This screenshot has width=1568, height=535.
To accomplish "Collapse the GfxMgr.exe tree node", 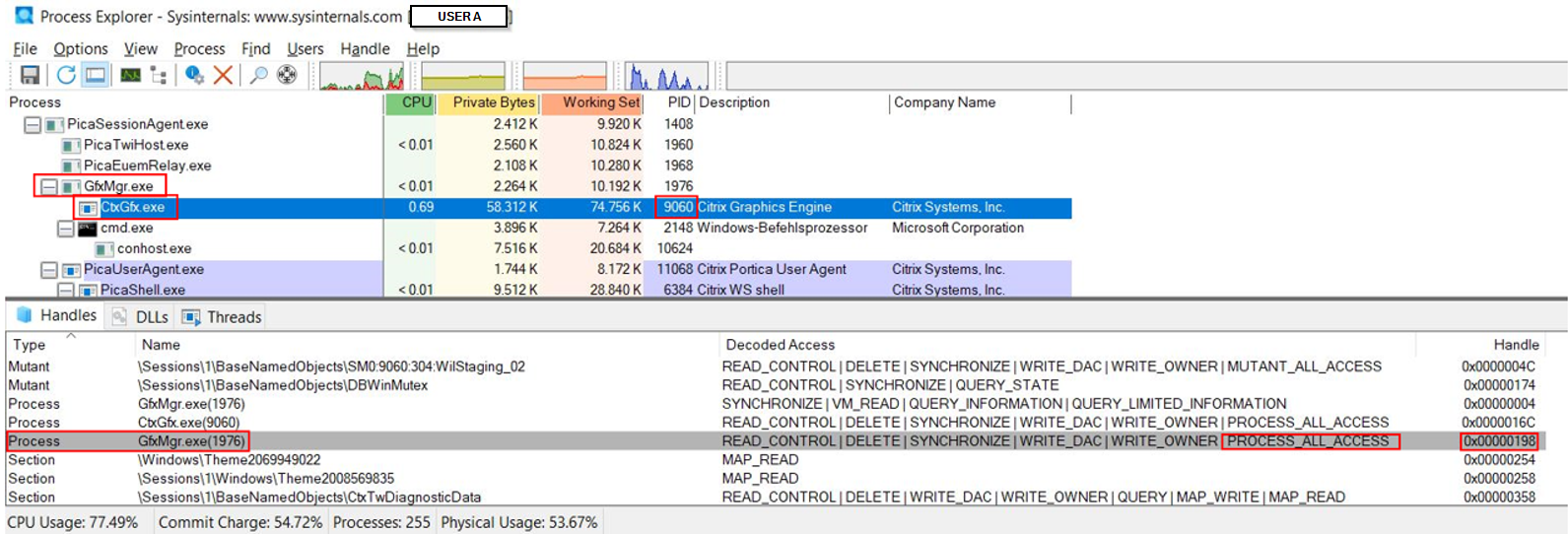I will click(x=49, y=187).
